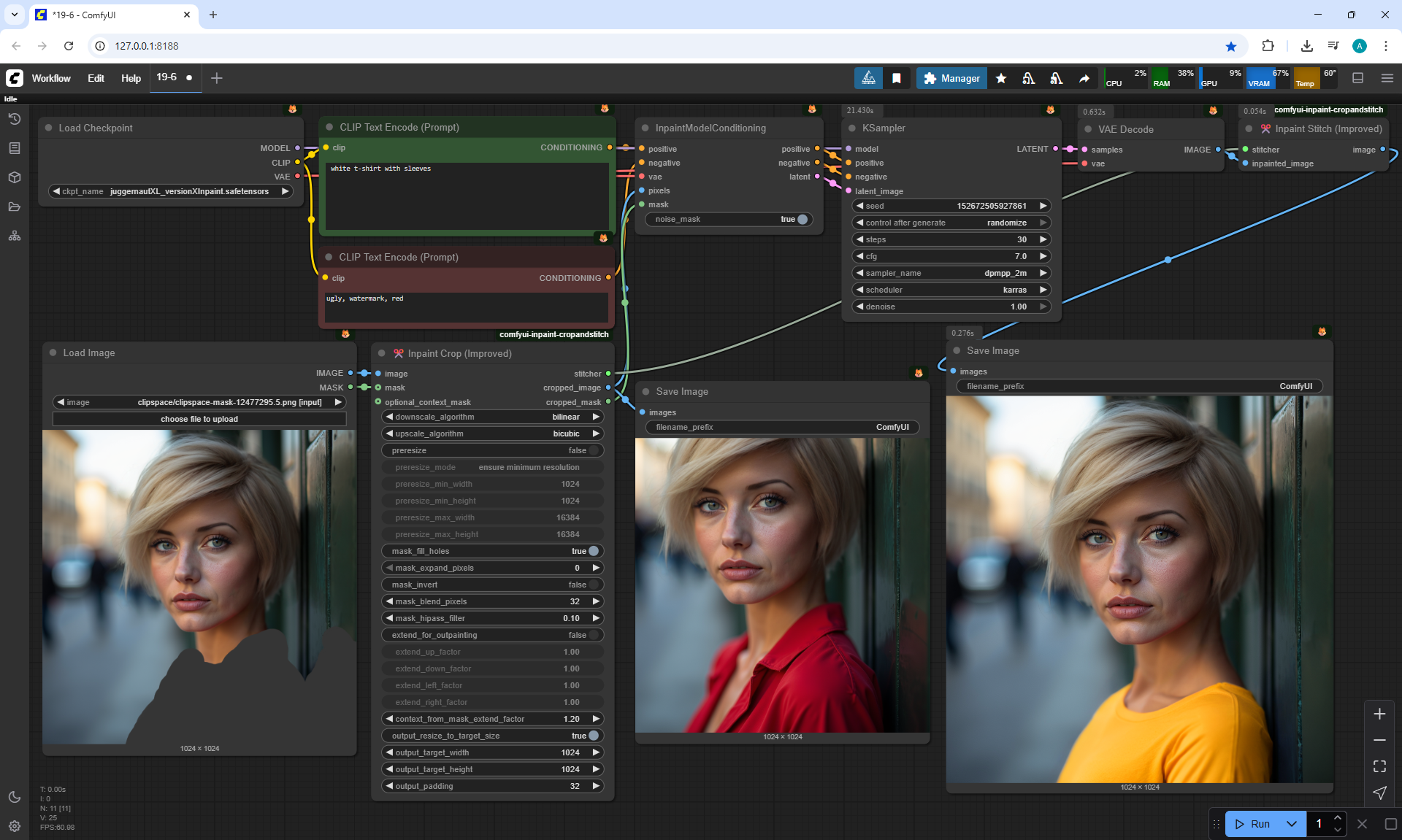Click increase arrow on steps value
1402x840 pixels.
1043,239
